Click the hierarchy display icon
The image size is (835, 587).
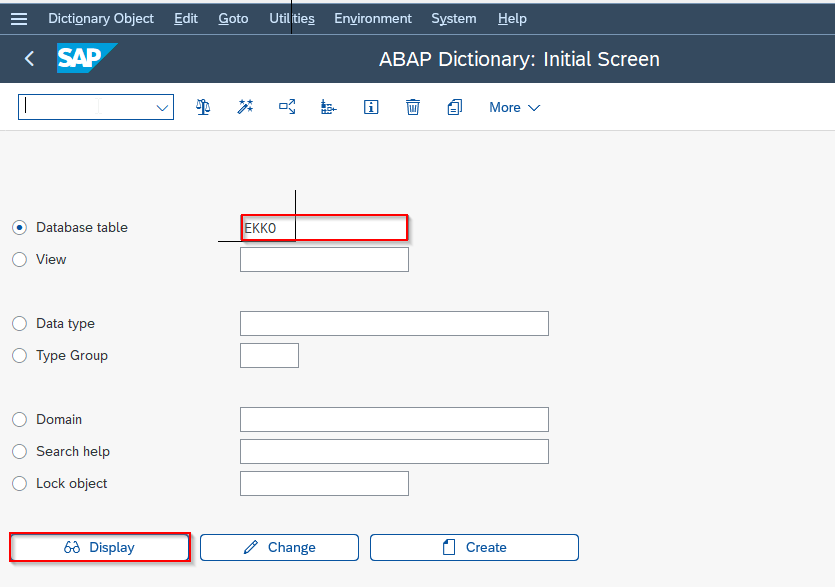329,107
